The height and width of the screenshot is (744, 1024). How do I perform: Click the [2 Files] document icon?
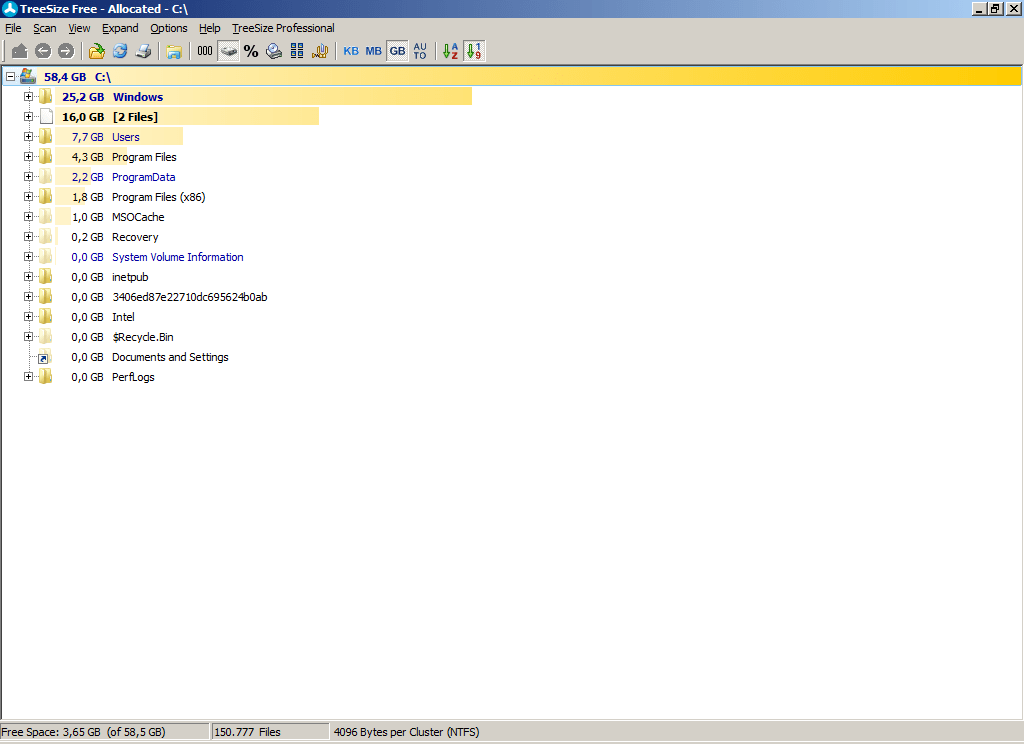pyautogui.click(x=46, y=116)
